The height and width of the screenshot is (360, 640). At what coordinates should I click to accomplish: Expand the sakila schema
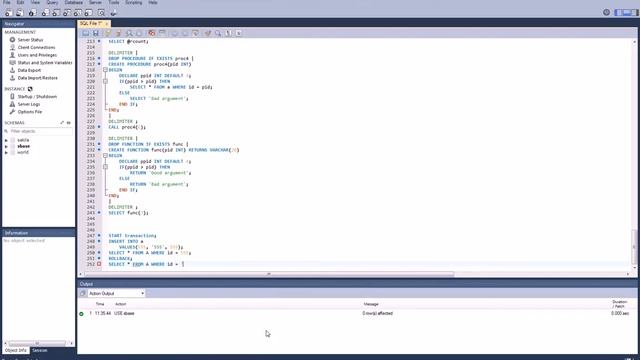point(6,140)
